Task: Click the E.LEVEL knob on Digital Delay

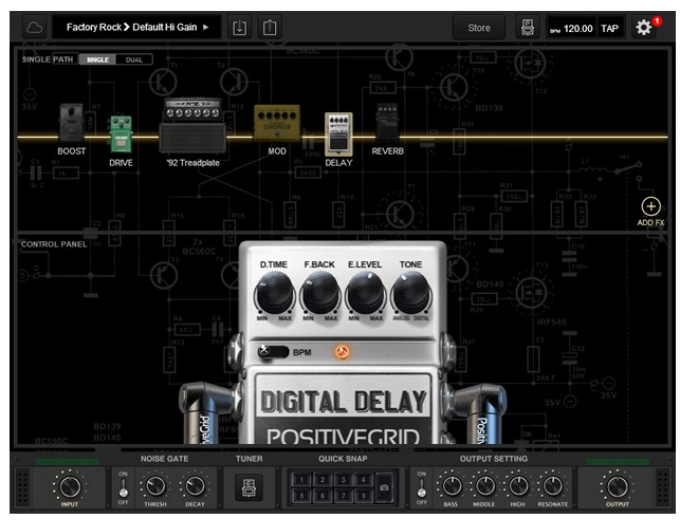Action: click(x=365, y=293)
